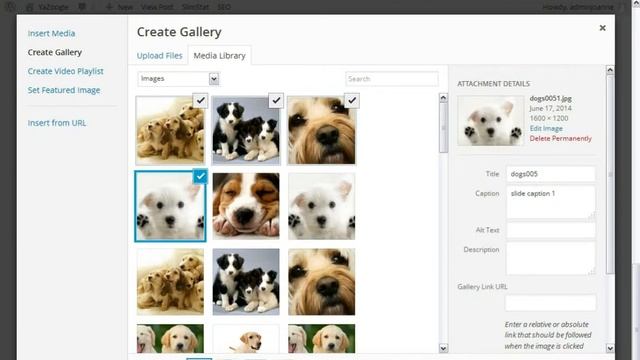This screenshot has height=360, width=640.
Task: Switch to Media Library tab
Action: pyautogui.click(x=220, y=56)
